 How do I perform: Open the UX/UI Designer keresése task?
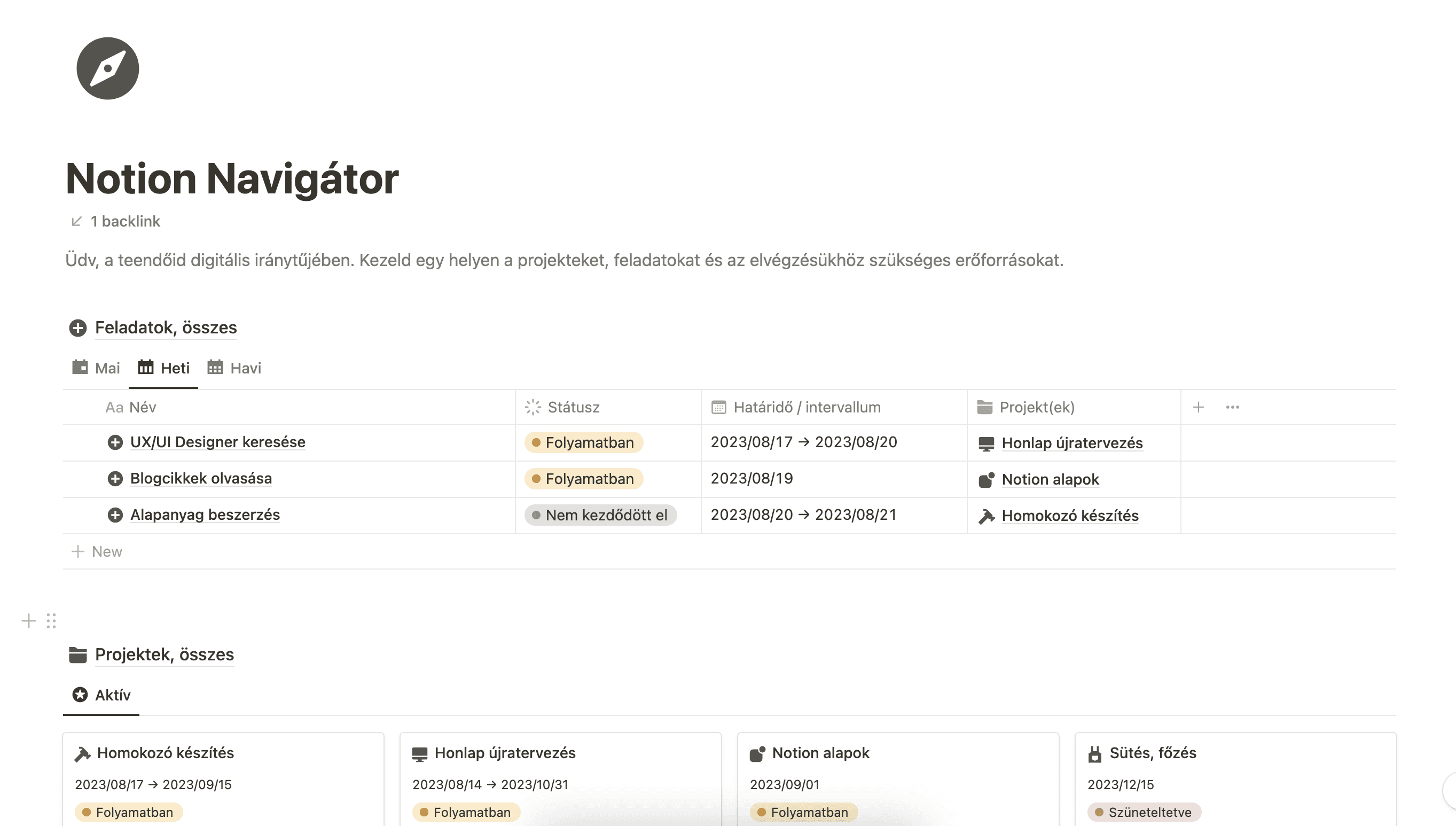[218, 442]
